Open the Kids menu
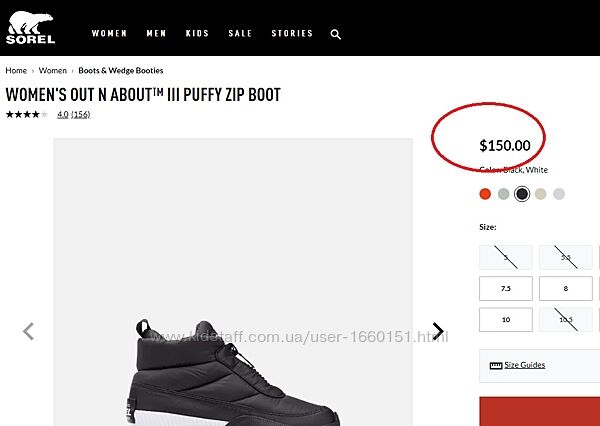Viewport: 600px width, 426px height. [197, 34]
